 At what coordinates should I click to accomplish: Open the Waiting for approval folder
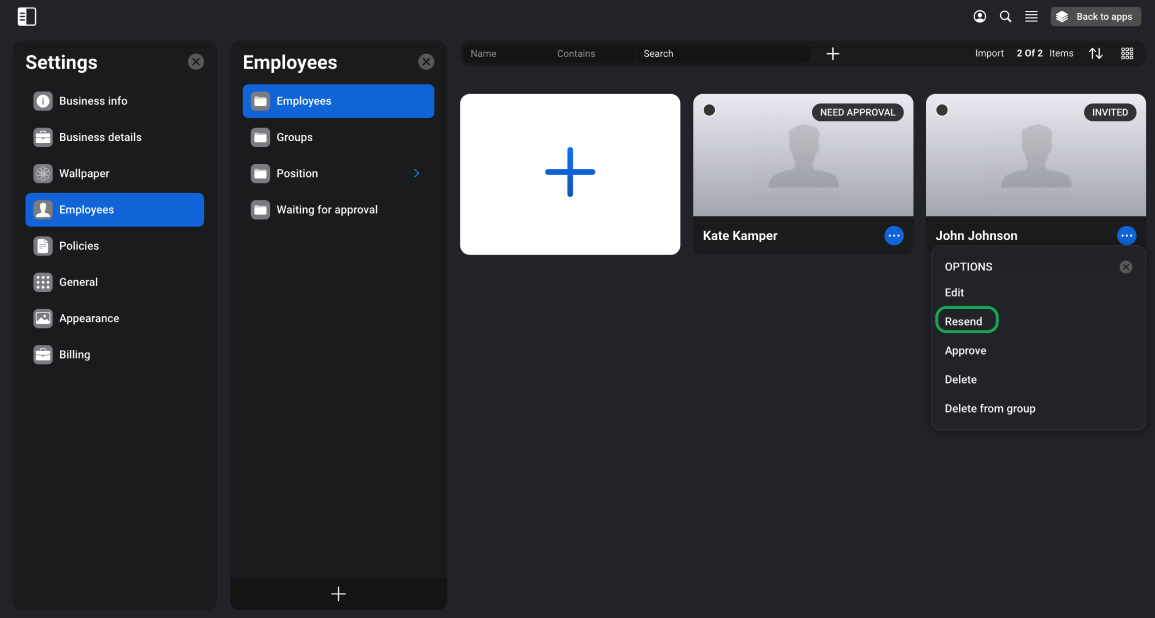coord(339,210)
